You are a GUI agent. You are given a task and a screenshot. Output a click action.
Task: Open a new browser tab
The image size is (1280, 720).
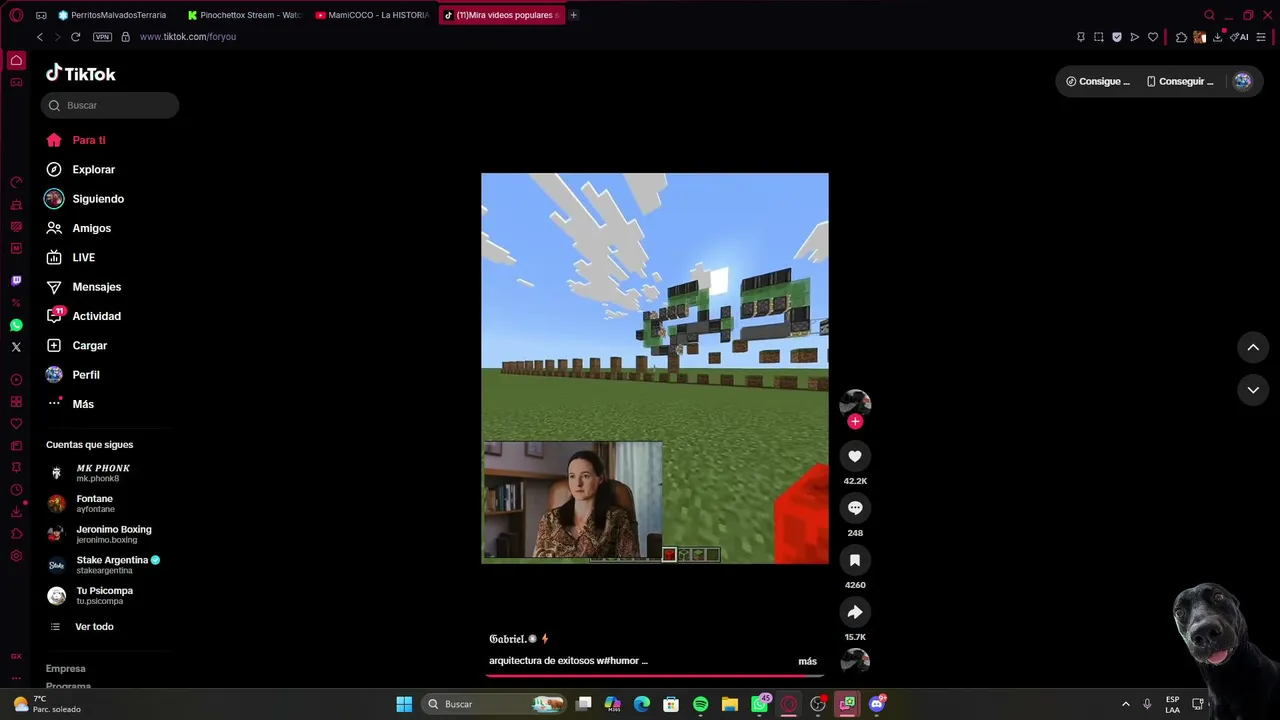tap(573, 15)
